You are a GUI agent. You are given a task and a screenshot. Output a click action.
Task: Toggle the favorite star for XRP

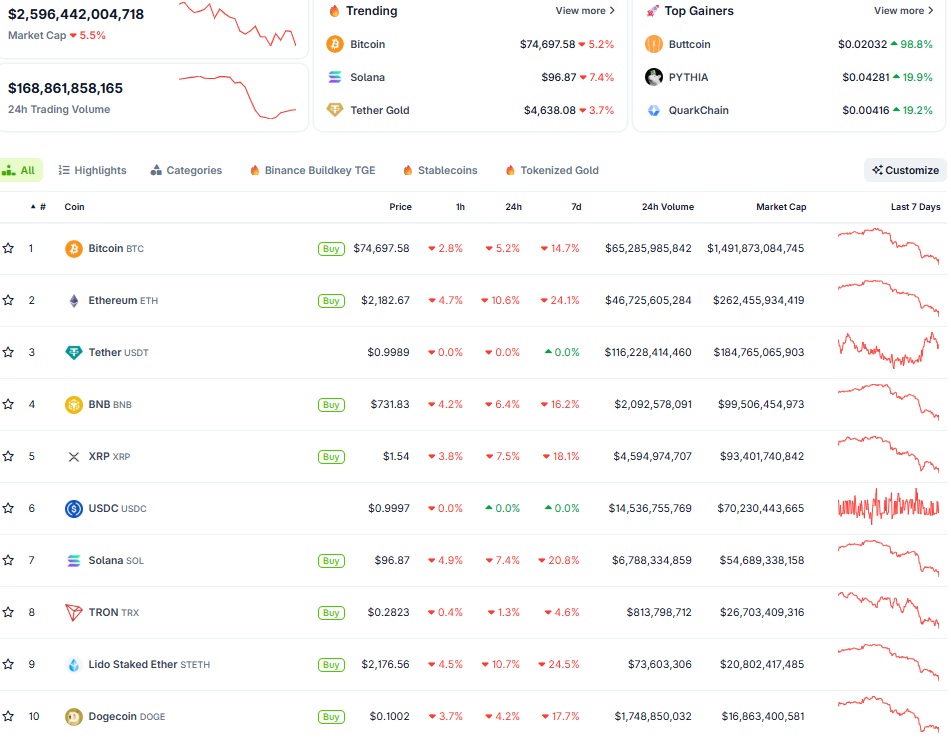tap(11, 456)
